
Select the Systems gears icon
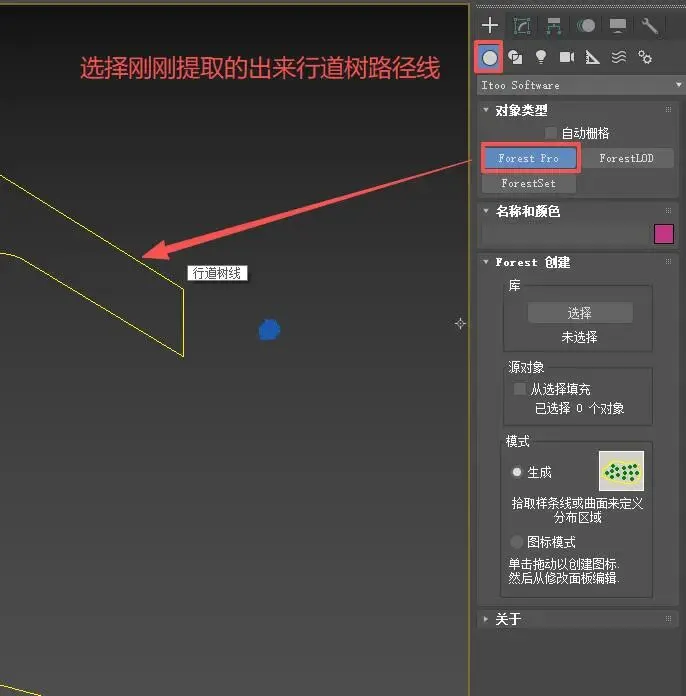(x=645, y=57)
